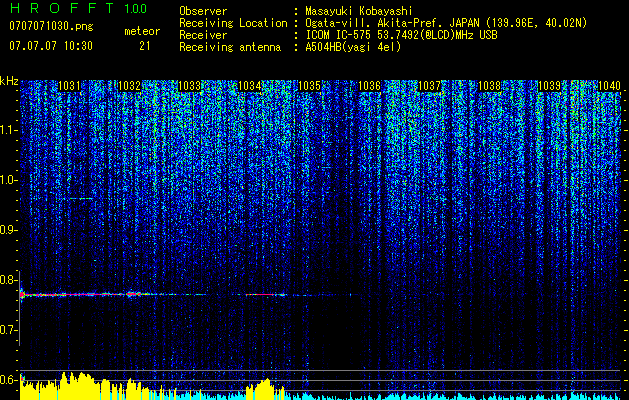Click the meteor count value 21
Screen dimensions: 629x400
coord(145,46)
